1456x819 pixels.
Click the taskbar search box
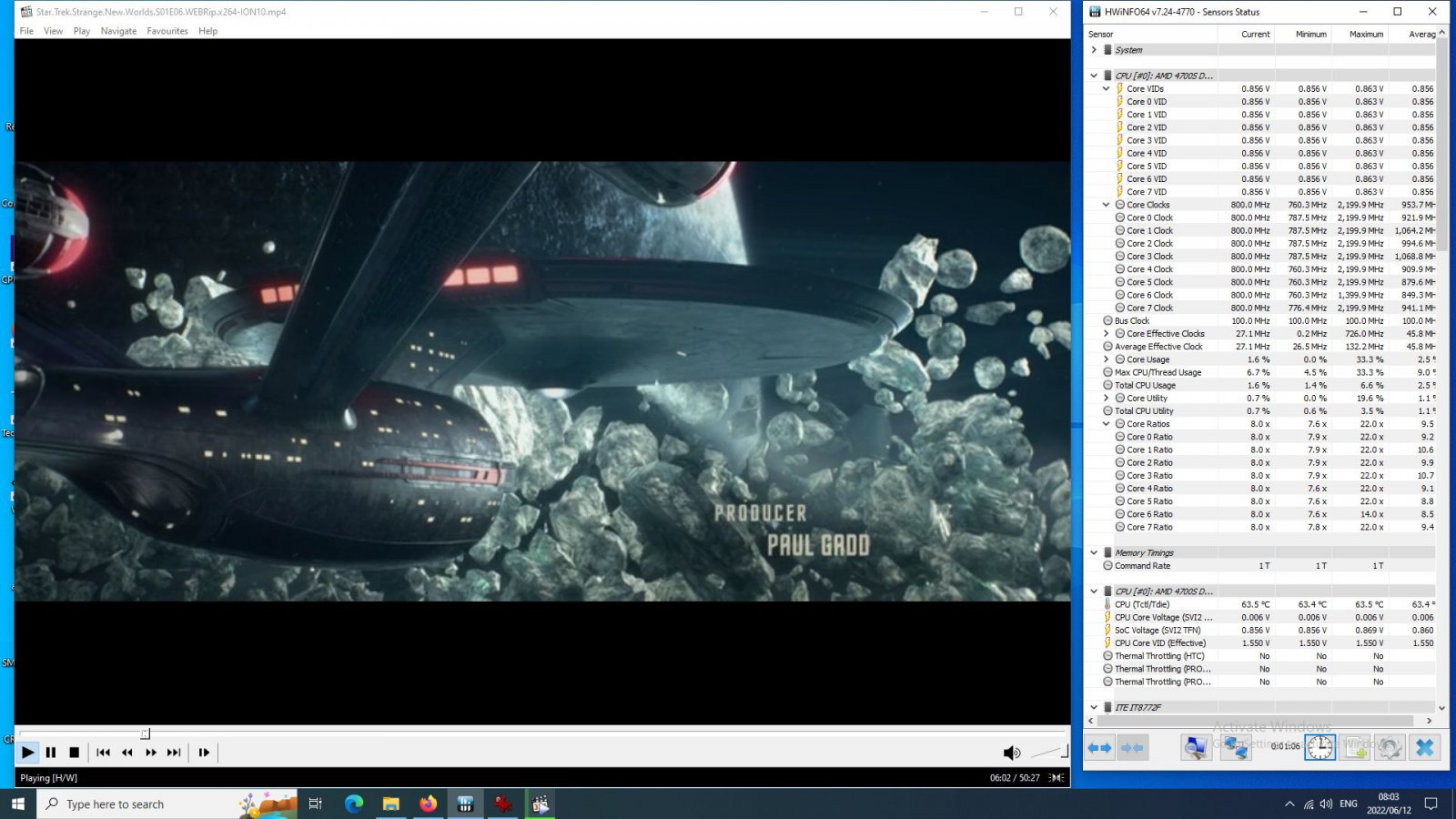pos(167,804)
